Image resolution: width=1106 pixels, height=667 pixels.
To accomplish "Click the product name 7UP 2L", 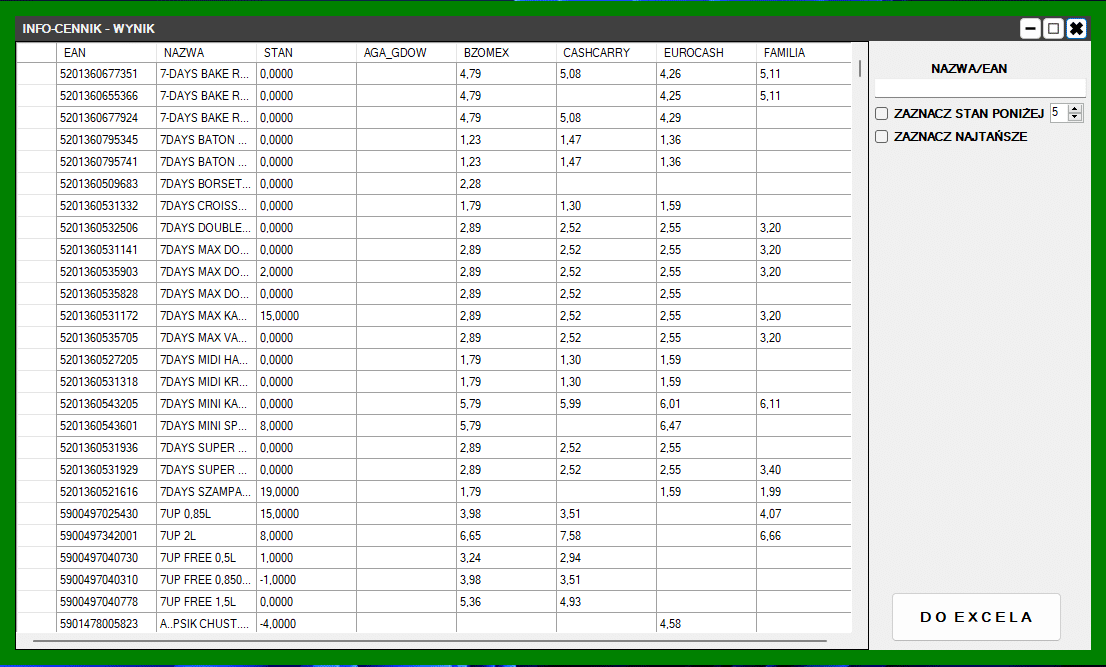I will click(x=206, y=536).
